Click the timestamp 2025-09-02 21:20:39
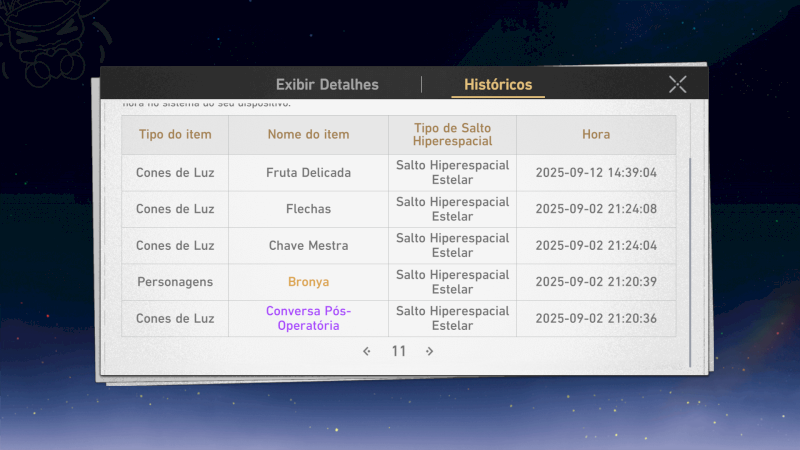Screen dimensions: 800x450 click(x=596, y=282)
